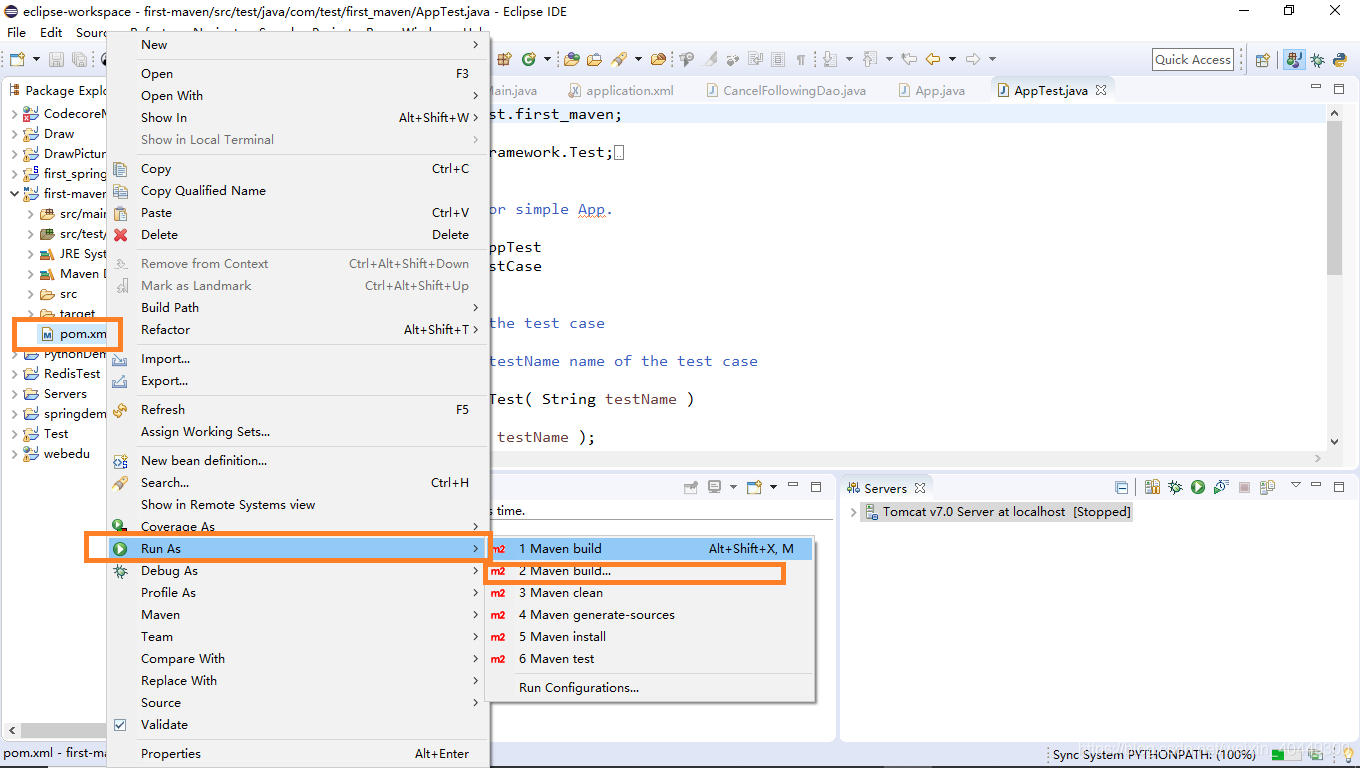Click 'Sync System PYTHONPATH' status text
Viewport: 1360px width, 768px height.
(x=1154, y=755)
